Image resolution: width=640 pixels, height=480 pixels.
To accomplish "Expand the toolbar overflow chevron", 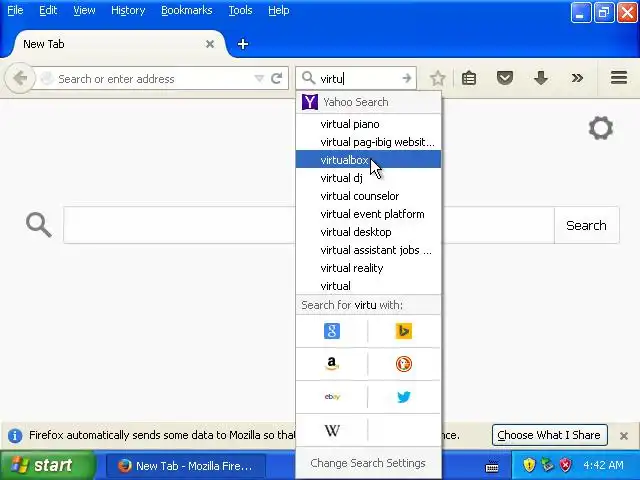I will click(577, 78).
